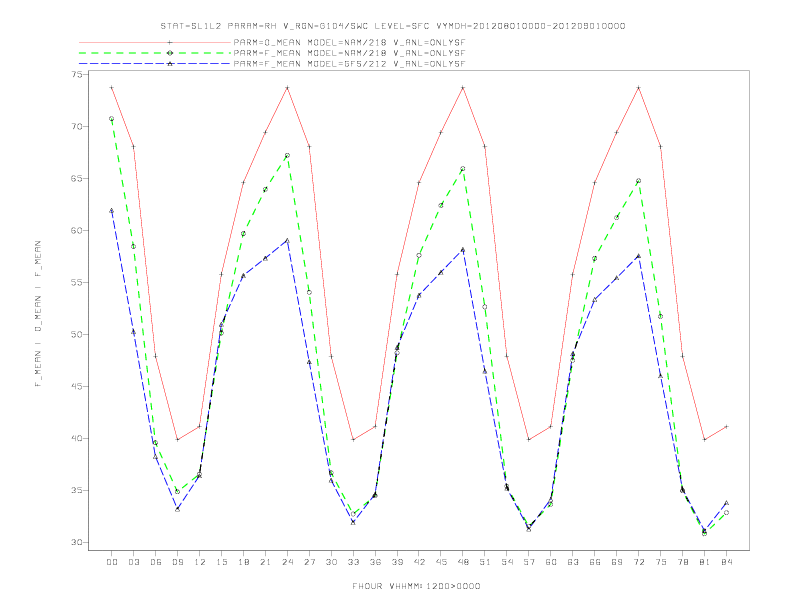Click the red plus data point at hour 57
Viewport: 792px width, 612px height.
tap(529, 439)
